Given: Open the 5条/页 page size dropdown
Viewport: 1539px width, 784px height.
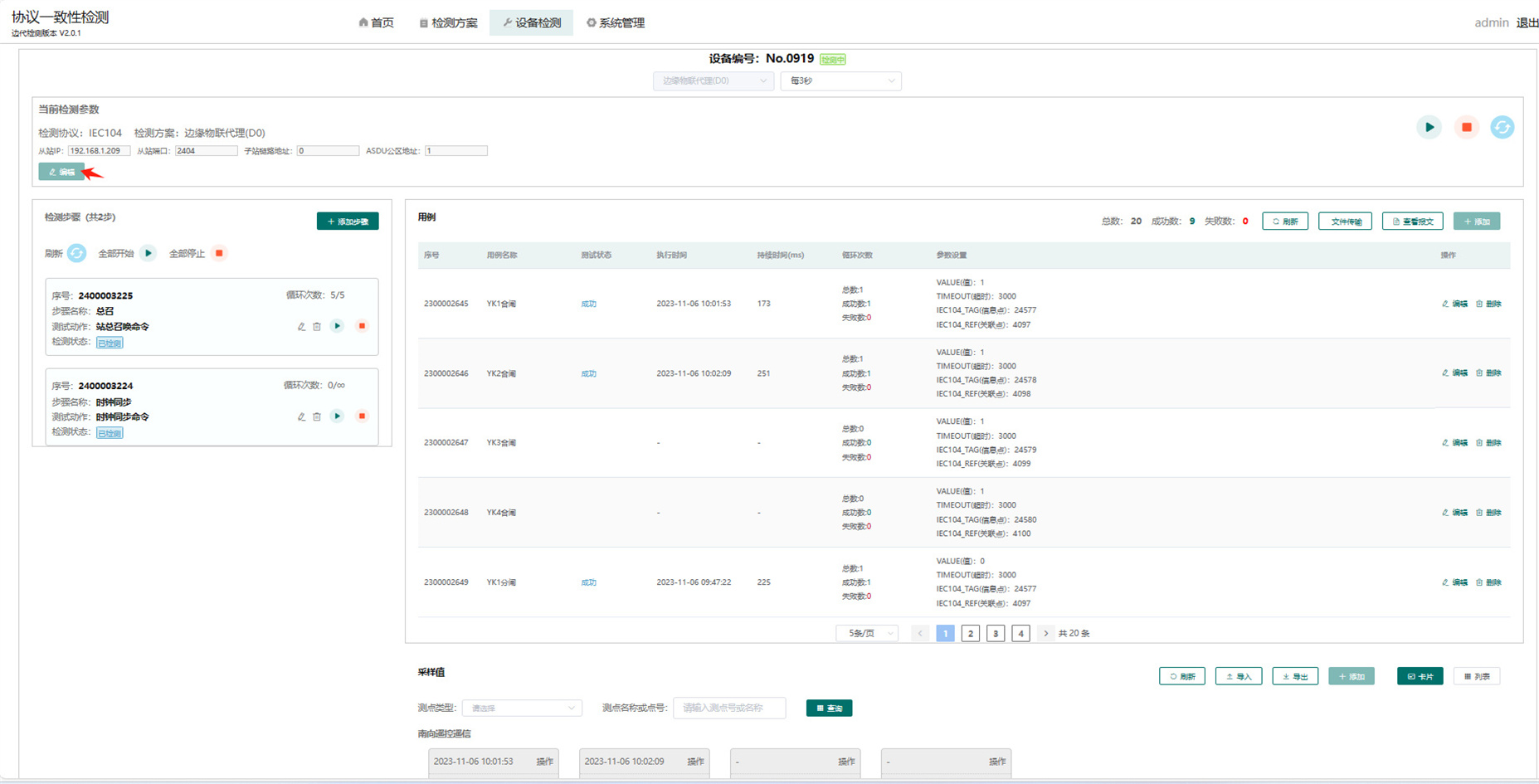Looking at the screenshot, I should pos(867,633).
